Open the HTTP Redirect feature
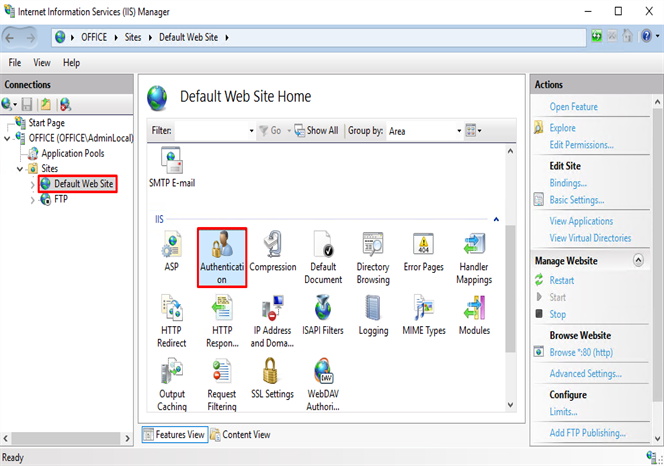Image resolution: width=664 pixels, height=466 pixels. click(x=172, y=321)
